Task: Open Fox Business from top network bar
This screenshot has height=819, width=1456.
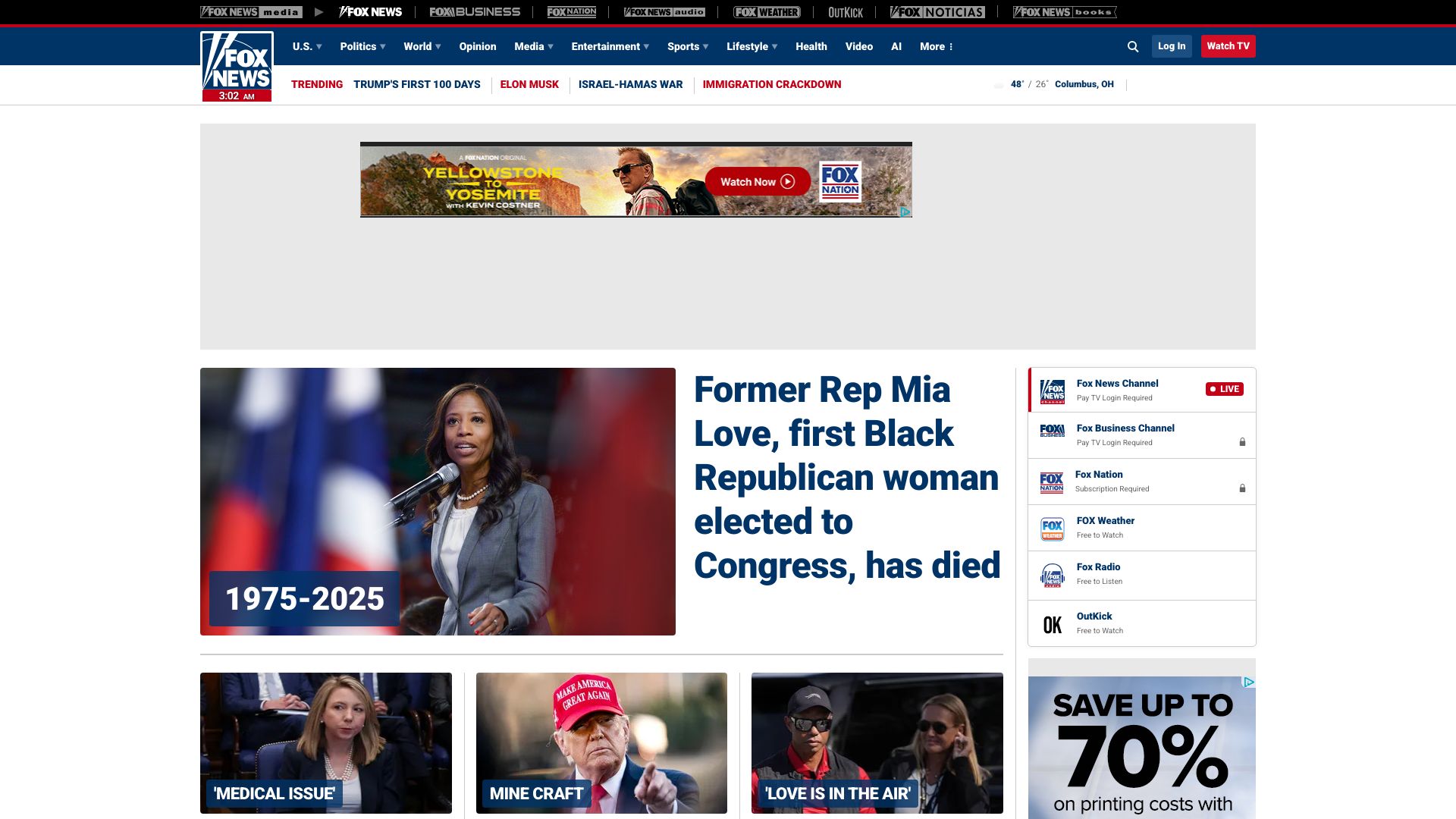Action: 475,12
